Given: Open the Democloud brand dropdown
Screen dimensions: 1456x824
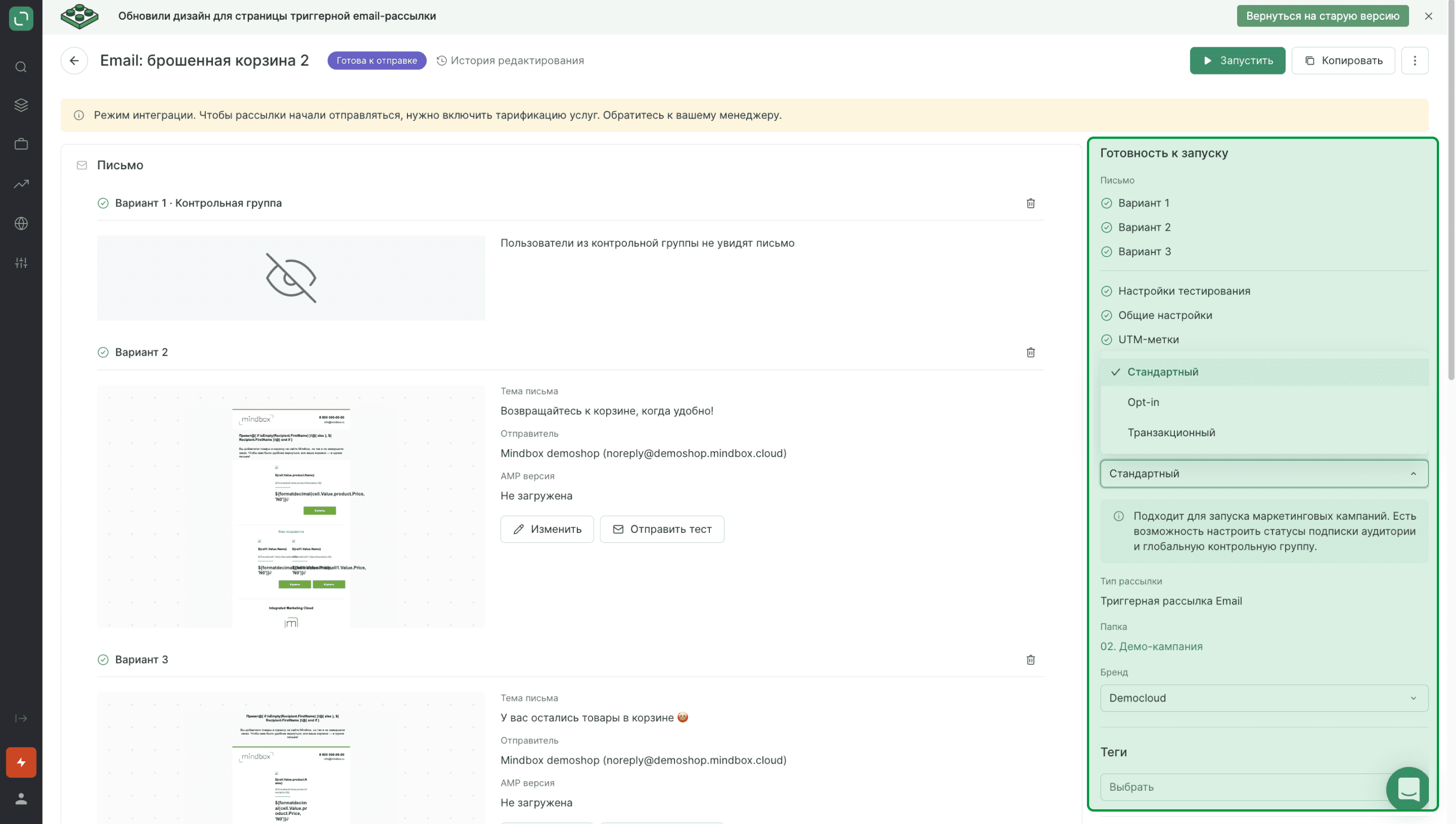Looking at the screenshot, I should pyautogui.click(x=1264, y=698).
